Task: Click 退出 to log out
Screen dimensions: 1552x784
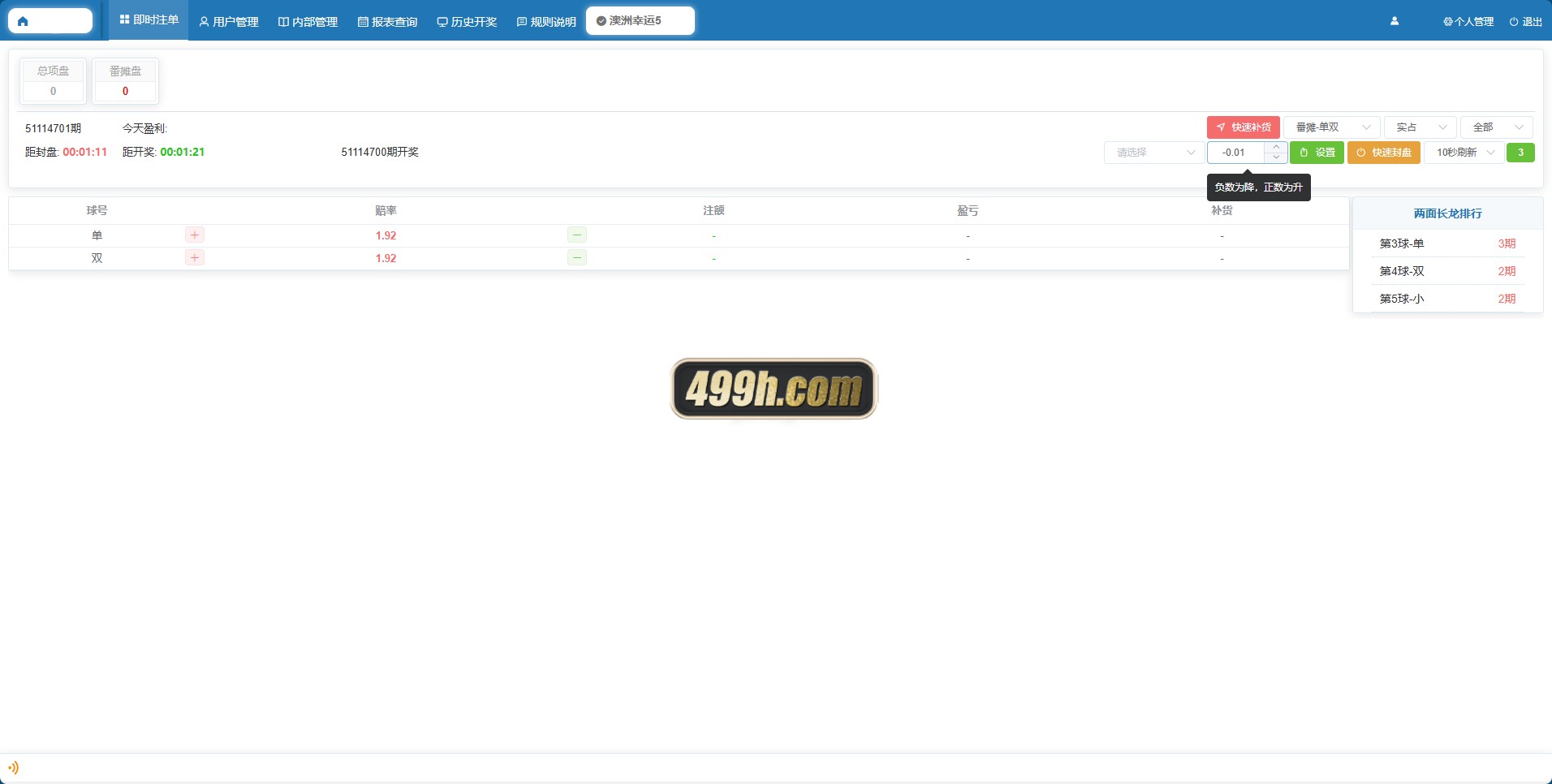Action: 1526,22
